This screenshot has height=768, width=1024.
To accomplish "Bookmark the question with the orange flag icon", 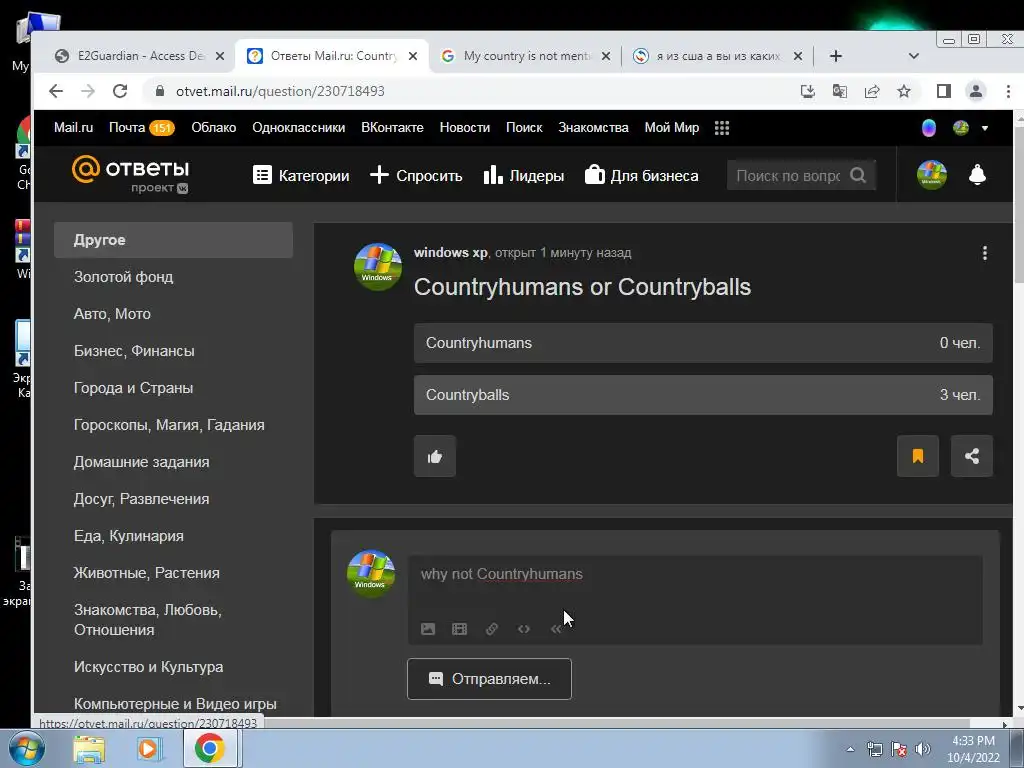I will pos(918,456).
